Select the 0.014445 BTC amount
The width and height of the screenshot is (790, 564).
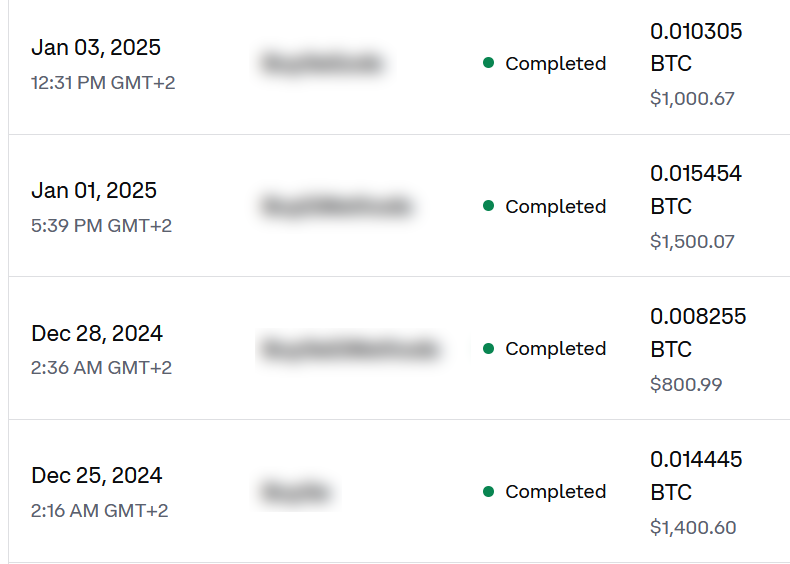pos(696,475)
